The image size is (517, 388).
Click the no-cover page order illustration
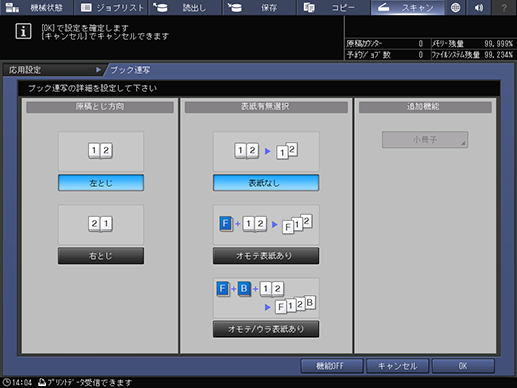(266, 151)
